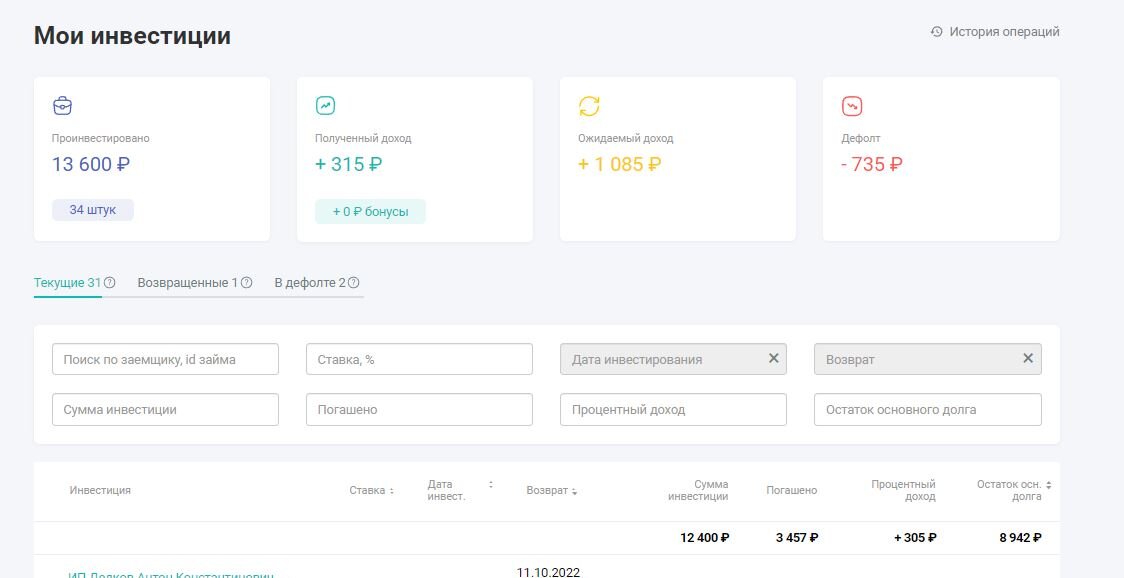
Task: Focus the Поиск по заемщику, id займа field
Action: [x=165, y=359]
